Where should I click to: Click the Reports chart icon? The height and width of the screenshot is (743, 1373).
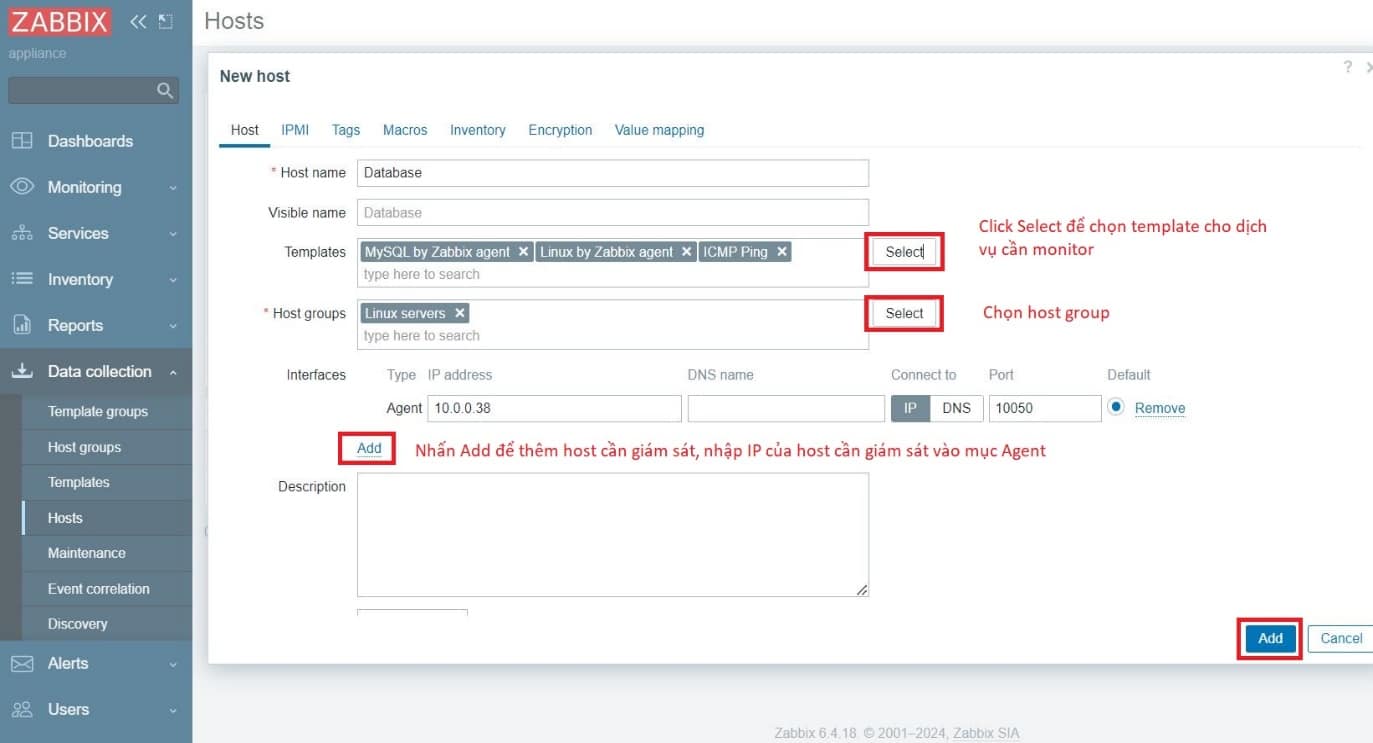(22, 325)
